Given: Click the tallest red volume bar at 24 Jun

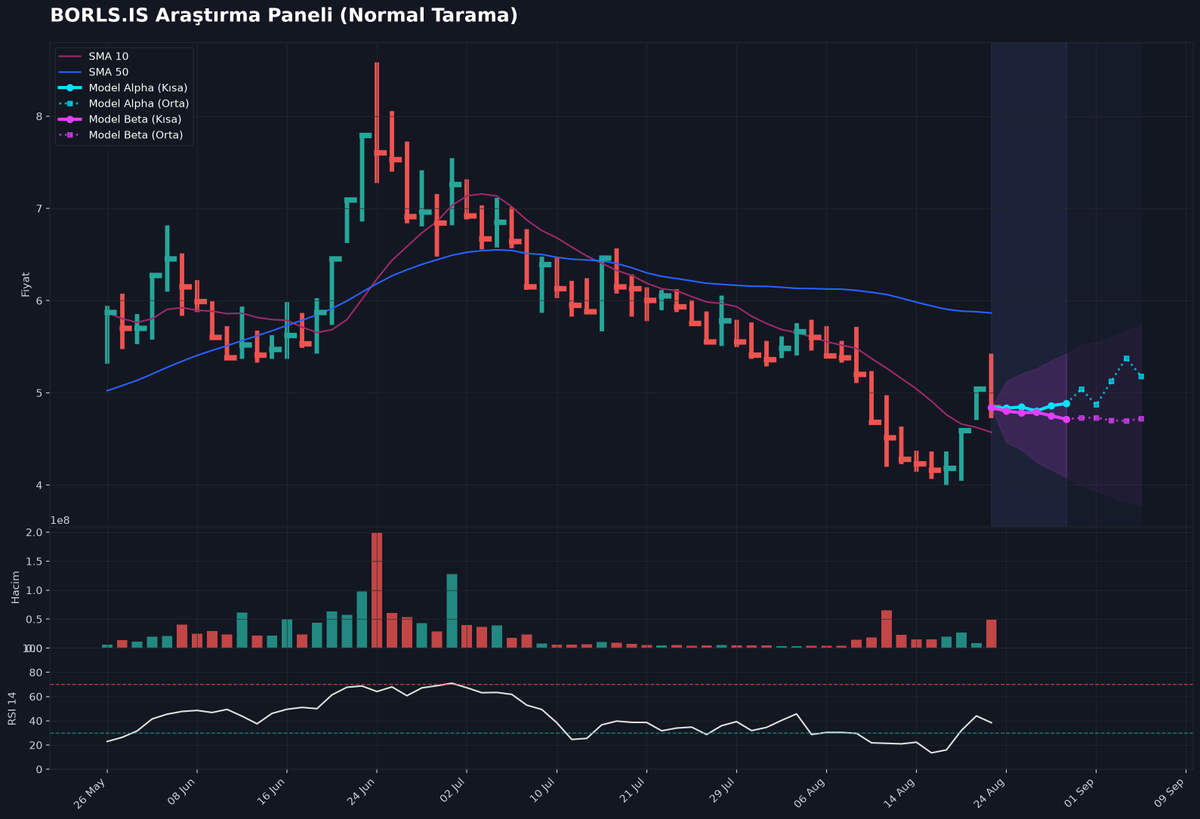Looking at the screenshot, I should tap(377, 590).
